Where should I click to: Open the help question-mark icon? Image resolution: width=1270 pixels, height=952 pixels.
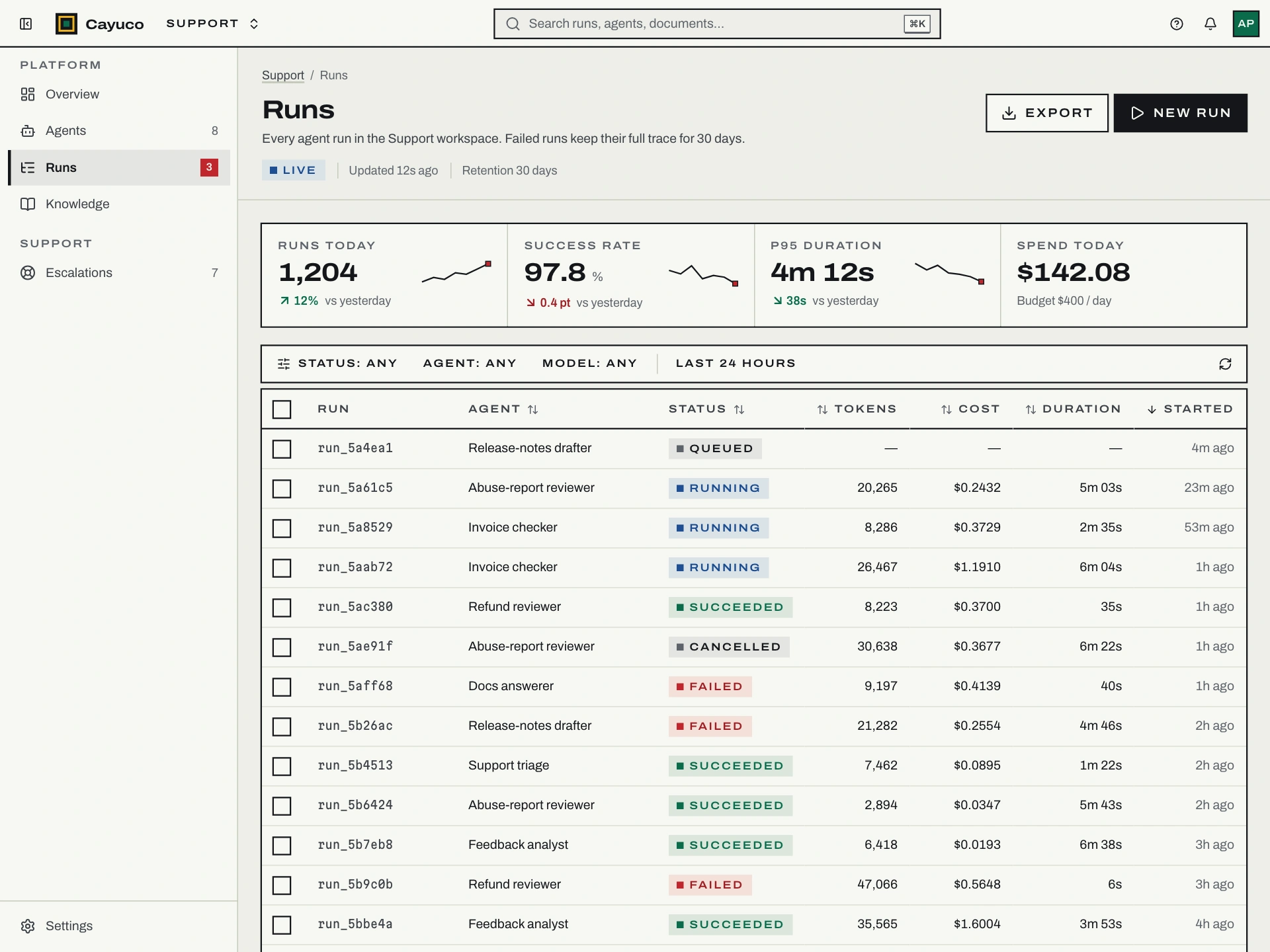coord(1176,24)
